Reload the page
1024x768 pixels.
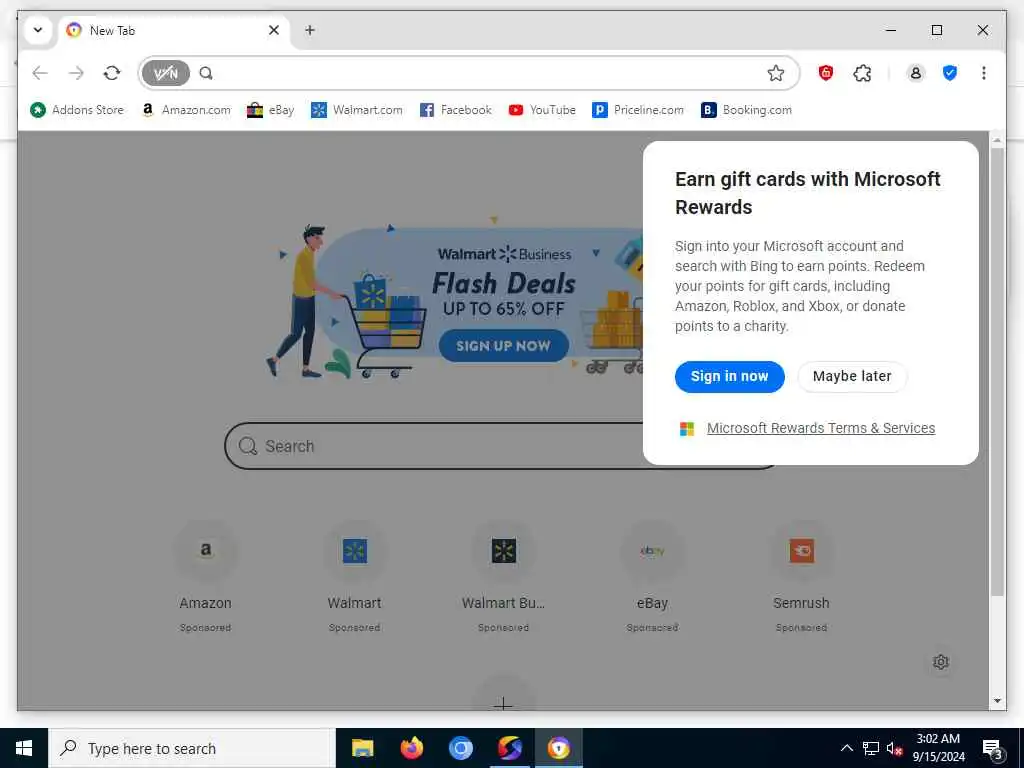[112, 73]
